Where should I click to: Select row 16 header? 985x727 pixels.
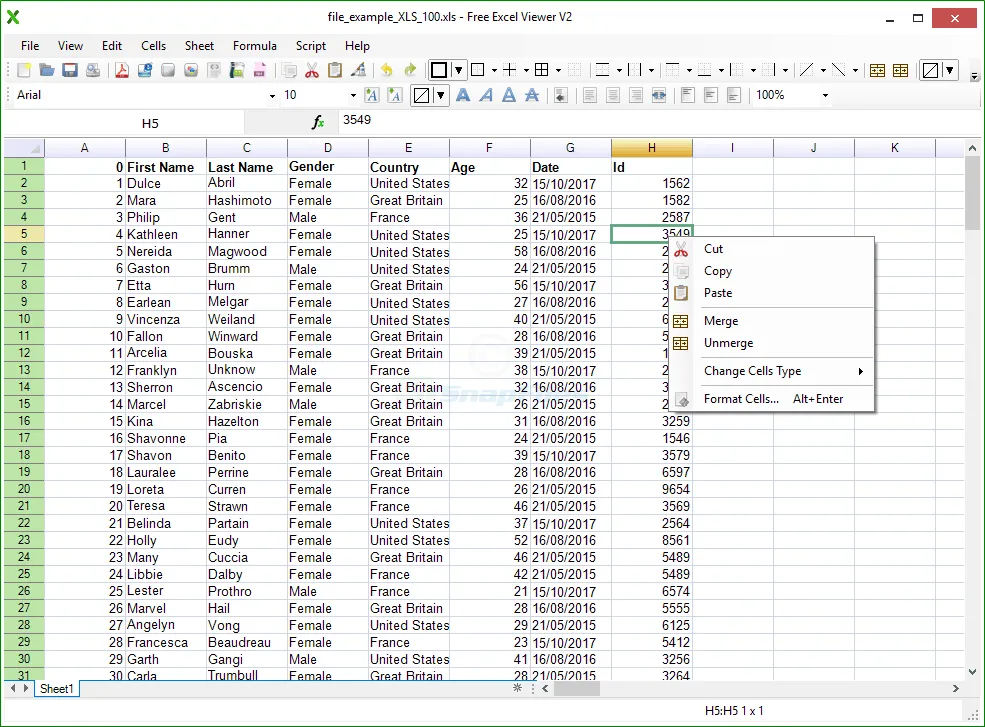24,421
